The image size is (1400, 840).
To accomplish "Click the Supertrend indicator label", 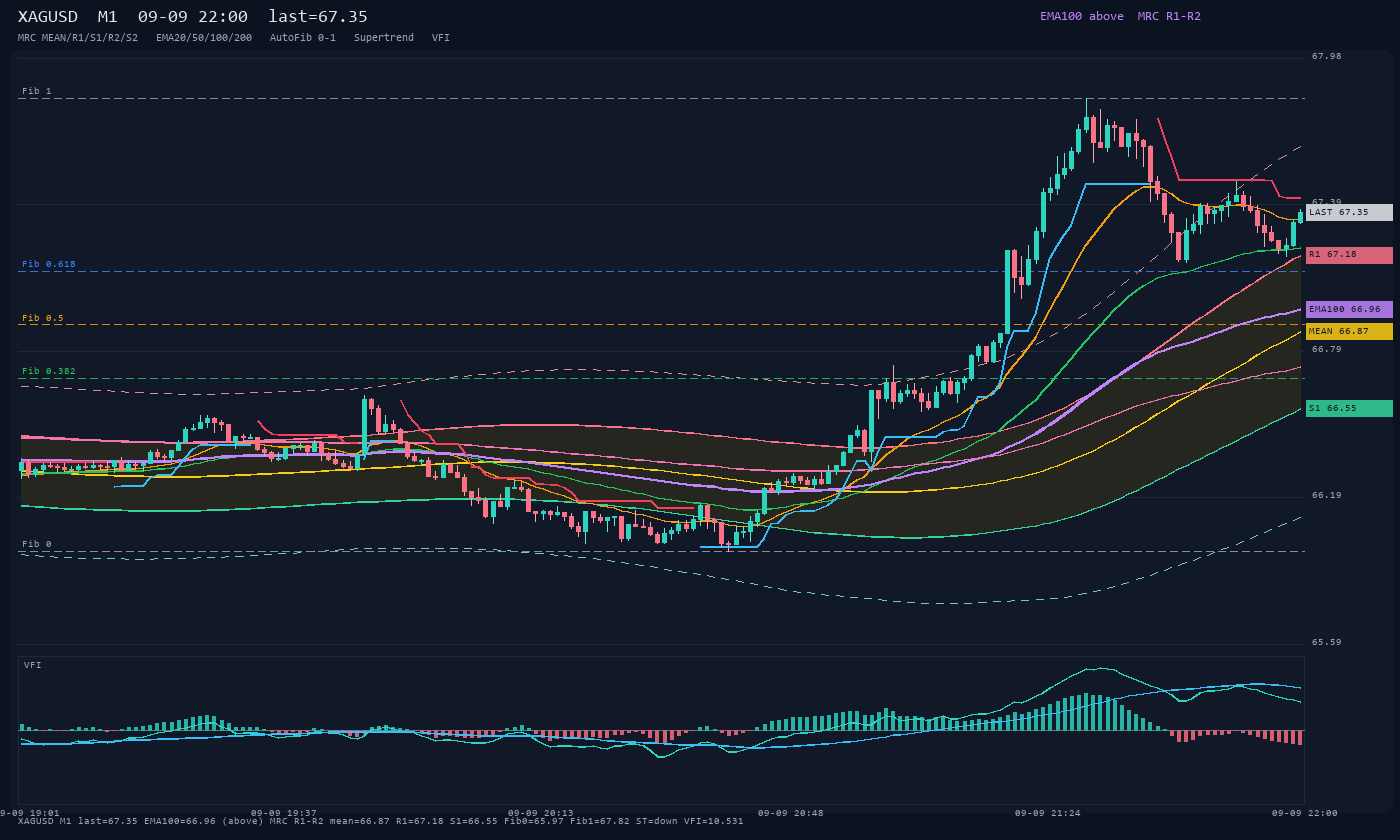I will click(384, 38).
